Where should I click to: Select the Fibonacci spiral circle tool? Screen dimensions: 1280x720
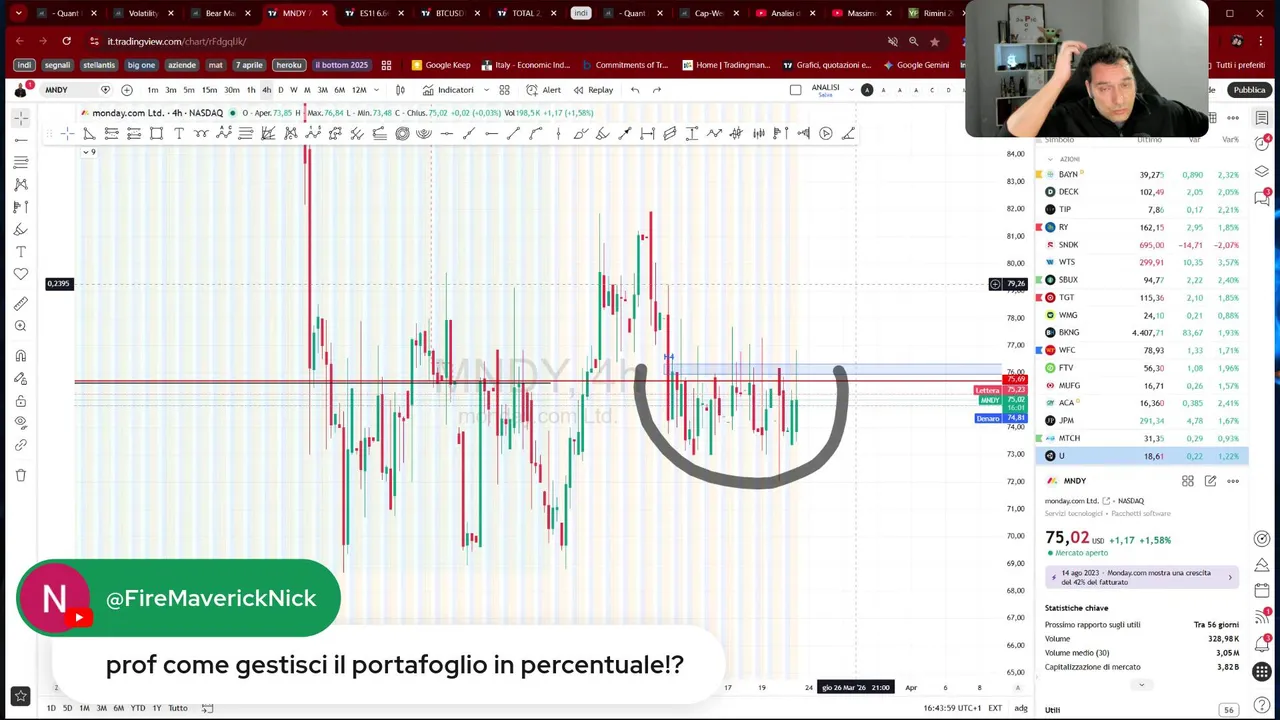point(402,133)
